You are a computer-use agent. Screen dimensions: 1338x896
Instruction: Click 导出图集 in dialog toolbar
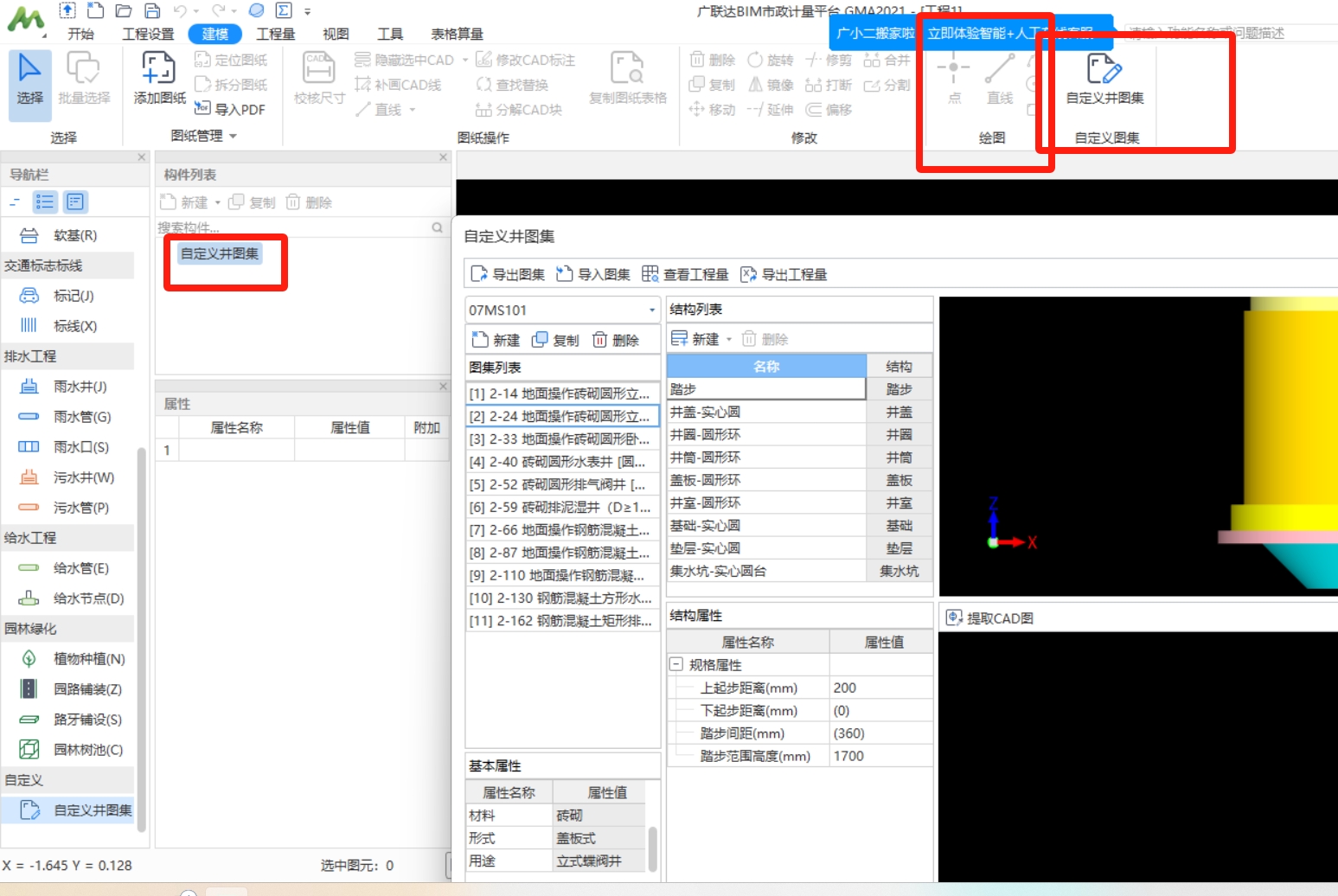(508, 274)
